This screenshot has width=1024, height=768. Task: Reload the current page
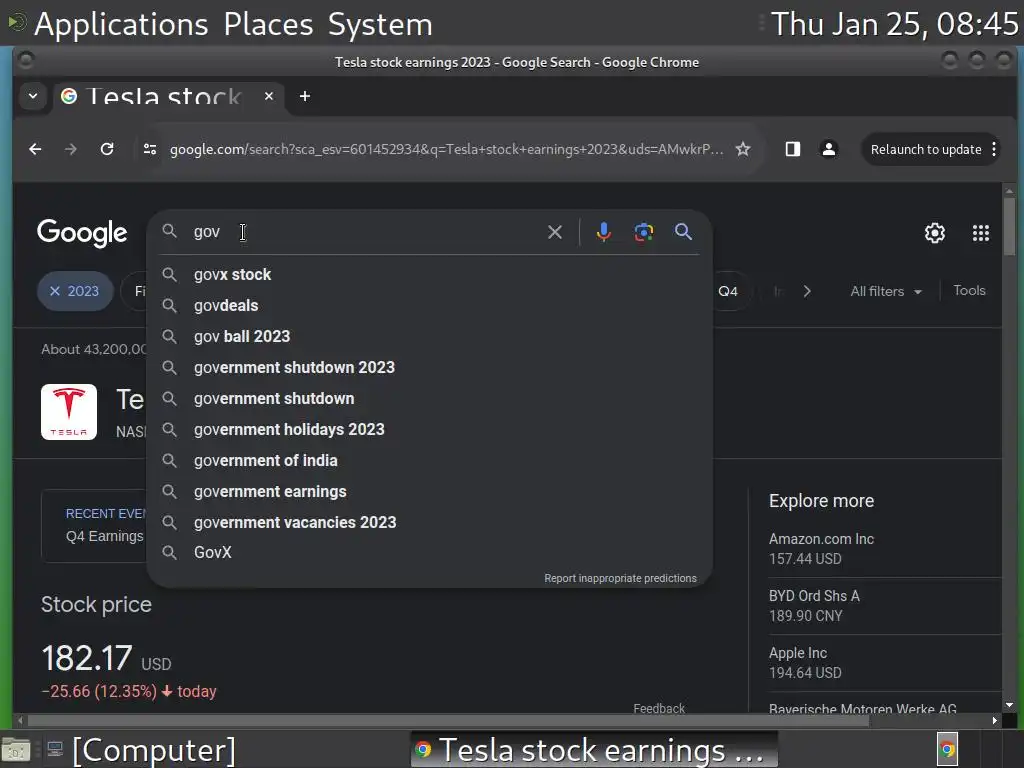point(107,150)
